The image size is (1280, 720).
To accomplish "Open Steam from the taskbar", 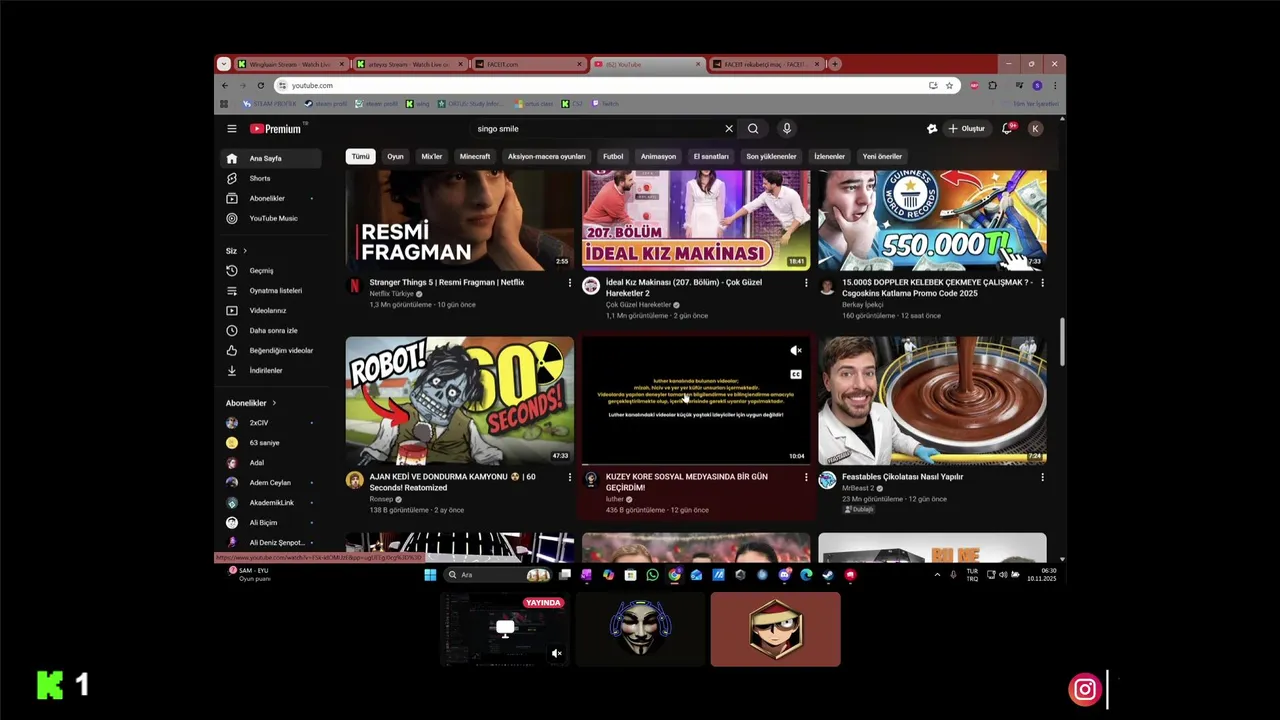I will coord(828,575).
